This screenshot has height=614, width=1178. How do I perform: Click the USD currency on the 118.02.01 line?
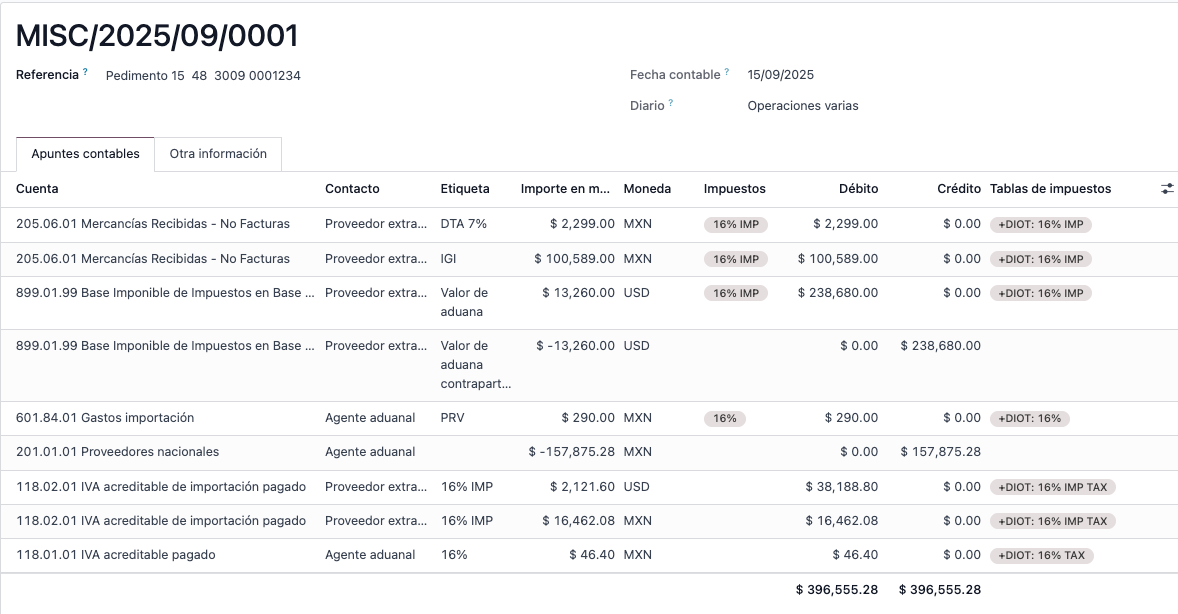636,487
